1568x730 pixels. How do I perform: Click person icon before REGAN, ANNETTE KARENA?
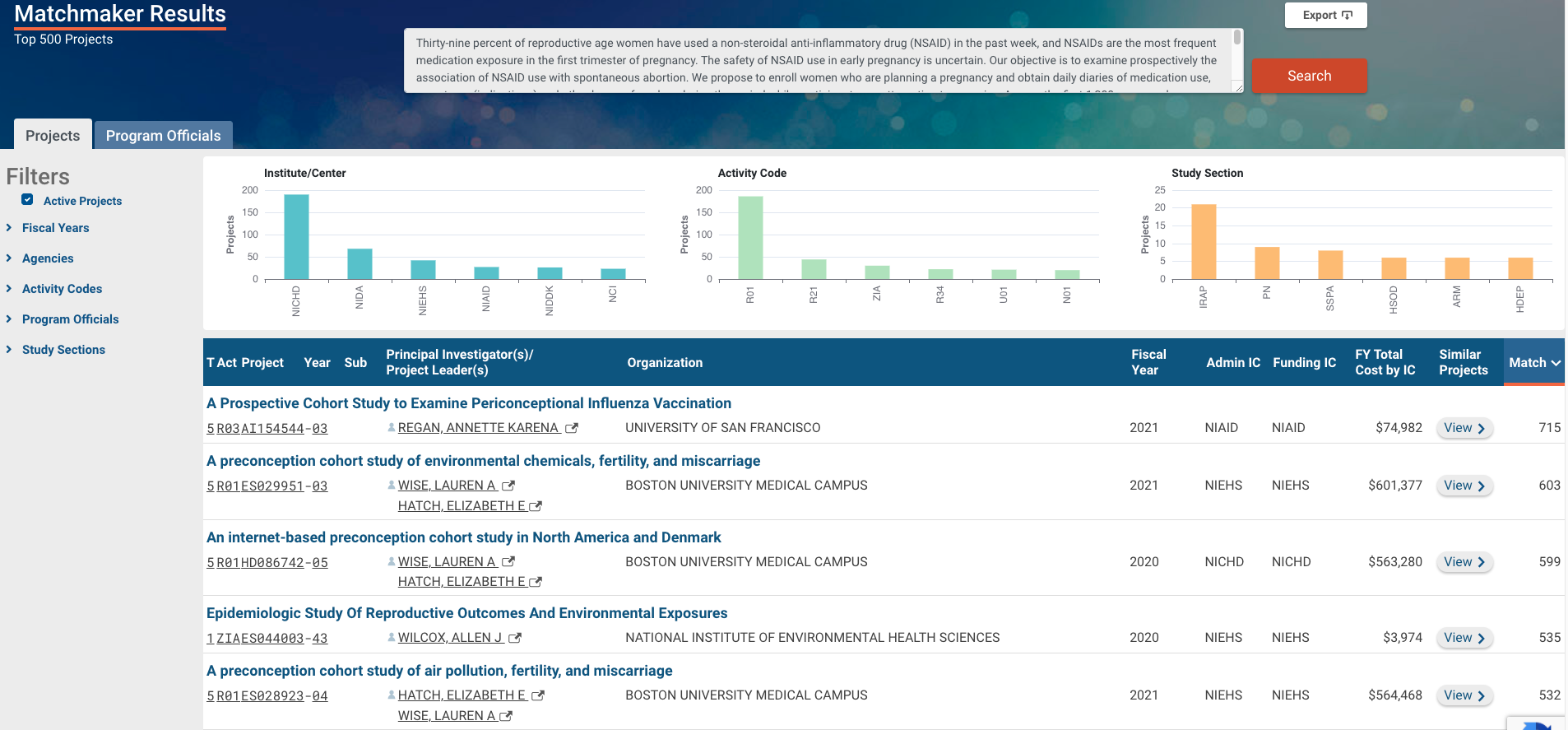coord(392,428)
